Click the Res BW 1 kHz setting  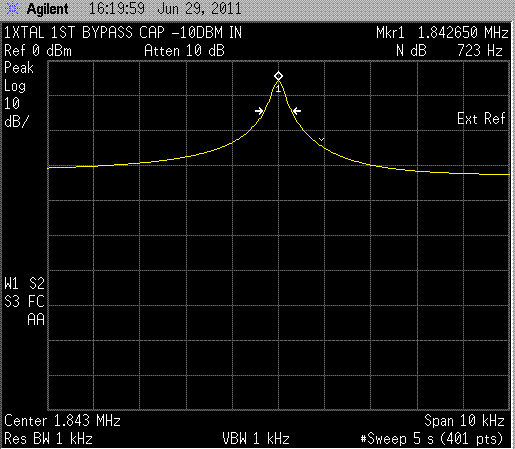pyautogui.click(x=48, y=439)
